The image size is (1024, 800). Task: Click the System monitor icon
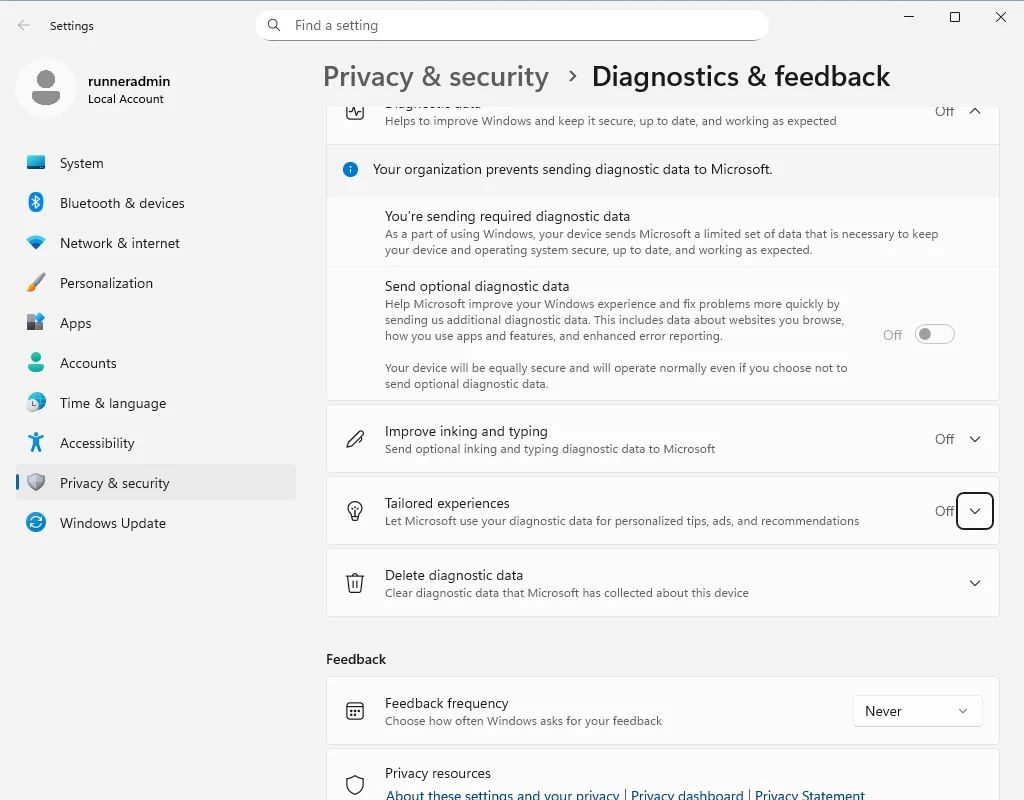pyautogui.click(x=36, y=163)
